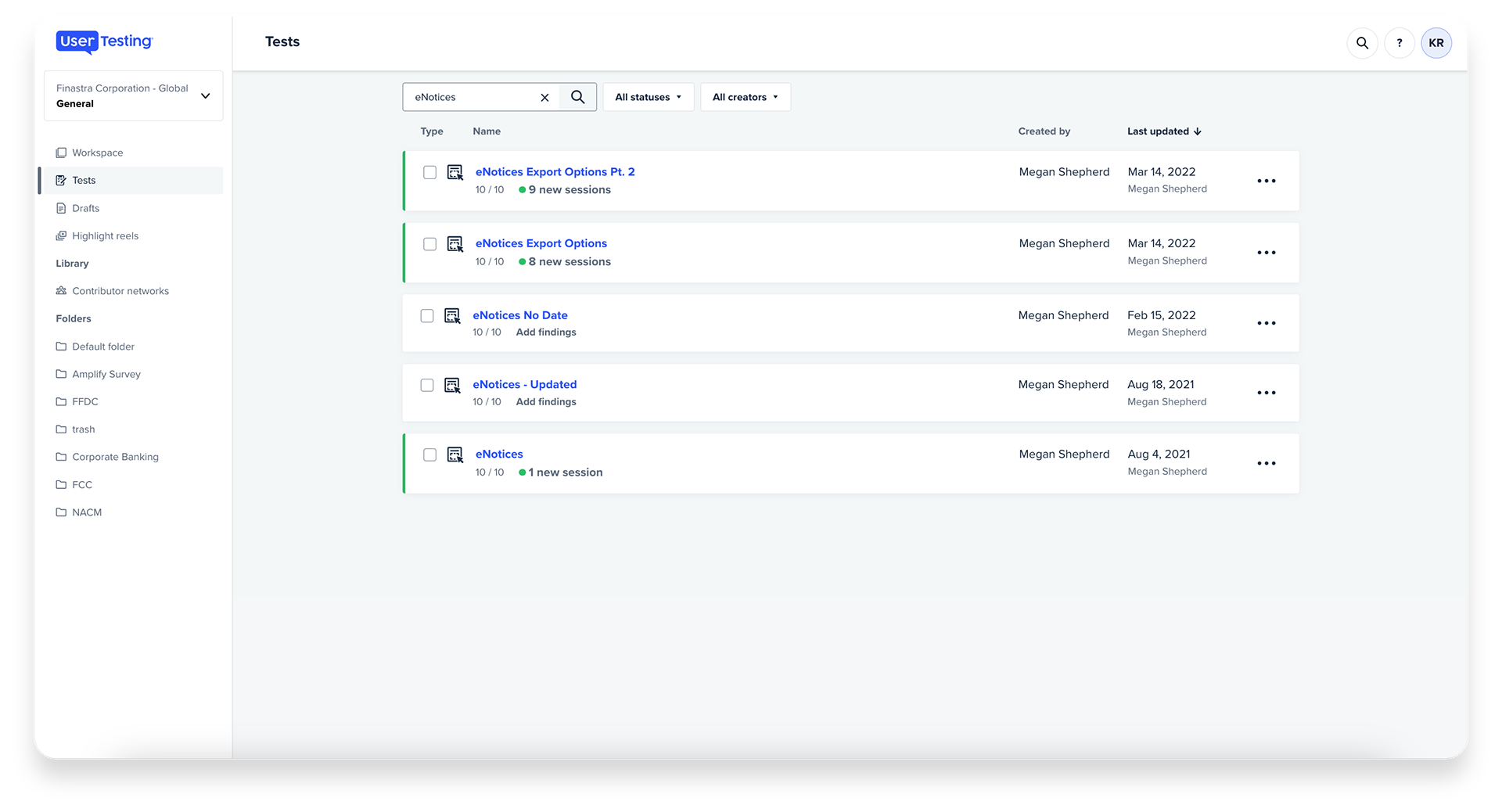1502x812 pixels.
Task: Click Add findings for eNotices - Updated
Action: click(546, 402)
